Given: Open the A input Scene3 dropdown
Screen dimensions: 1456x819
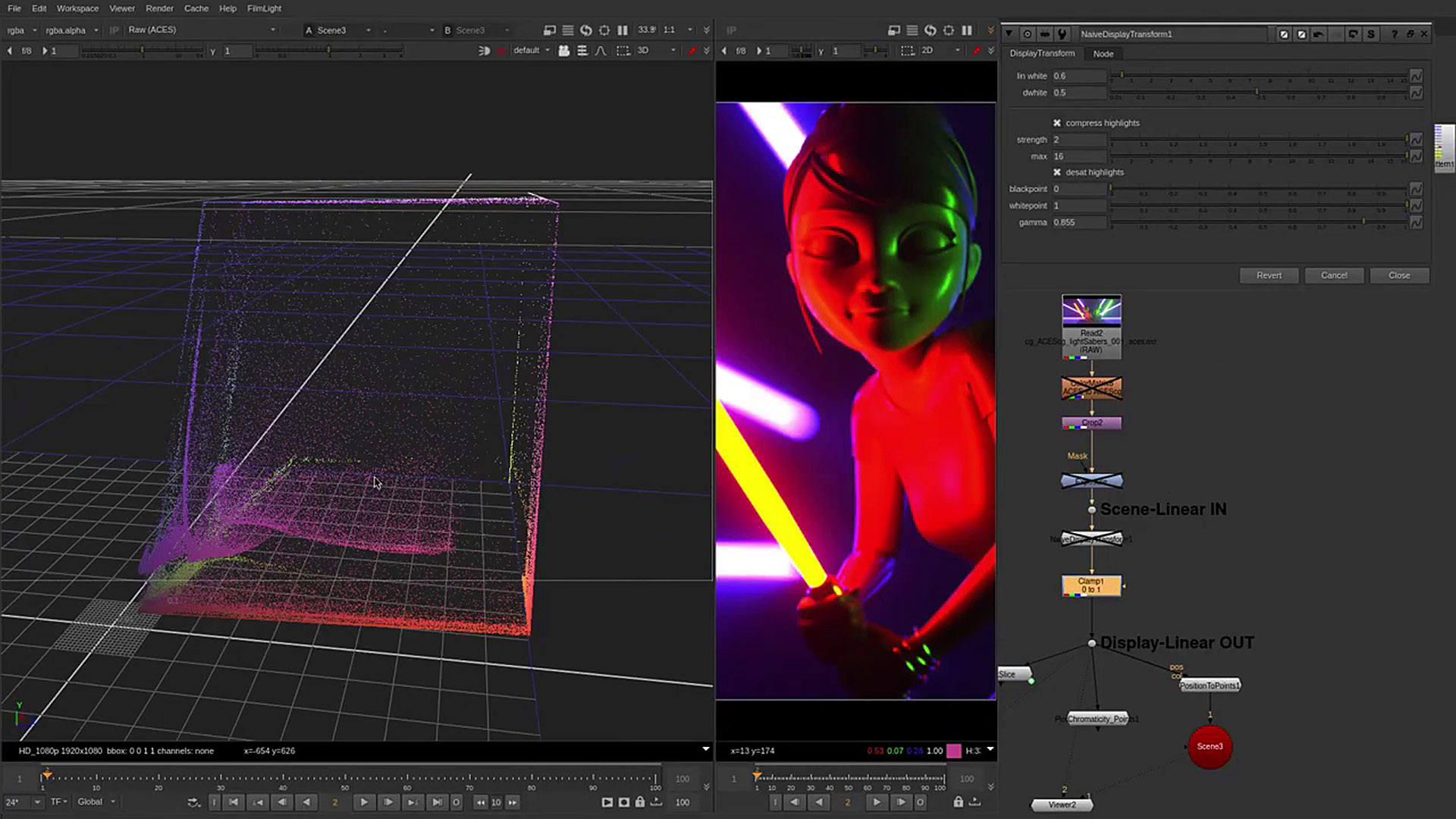Looking at the screenshot, I should pos(337,30).
